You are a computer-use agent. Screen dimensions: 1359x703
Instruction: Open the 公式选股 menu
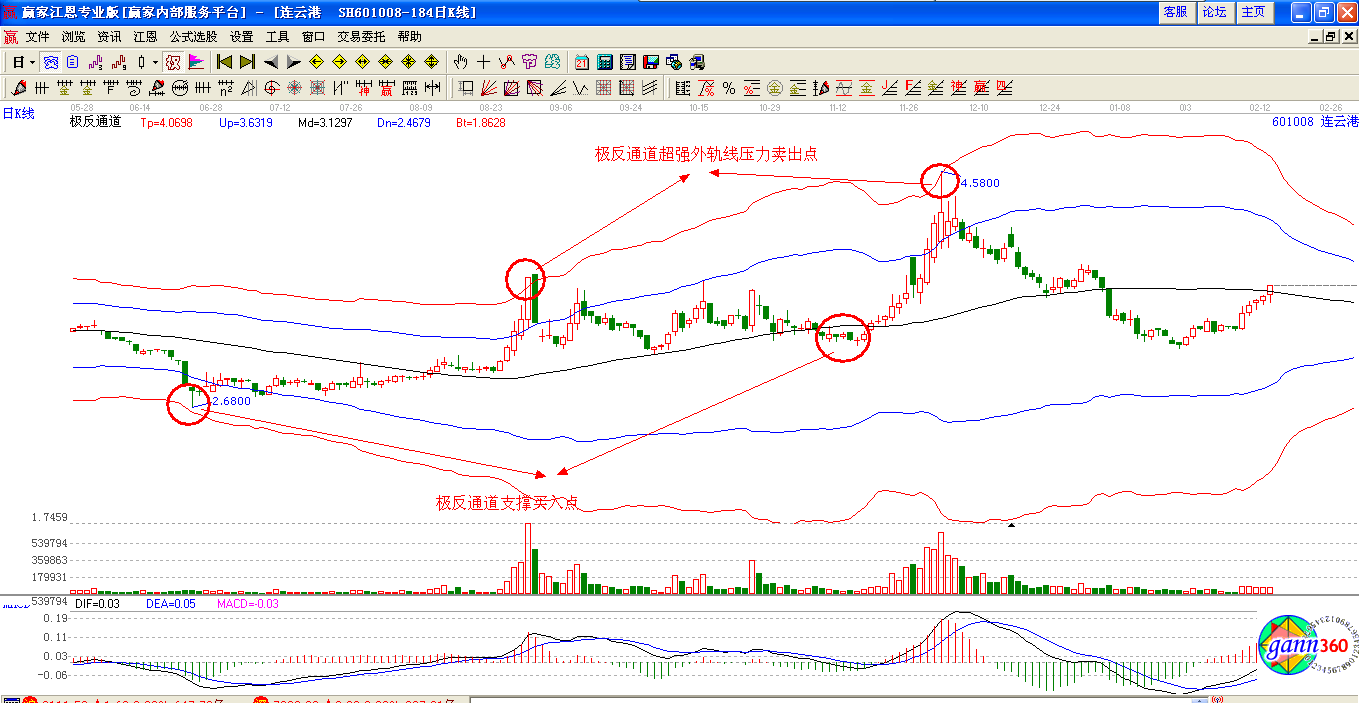point(193,37)
